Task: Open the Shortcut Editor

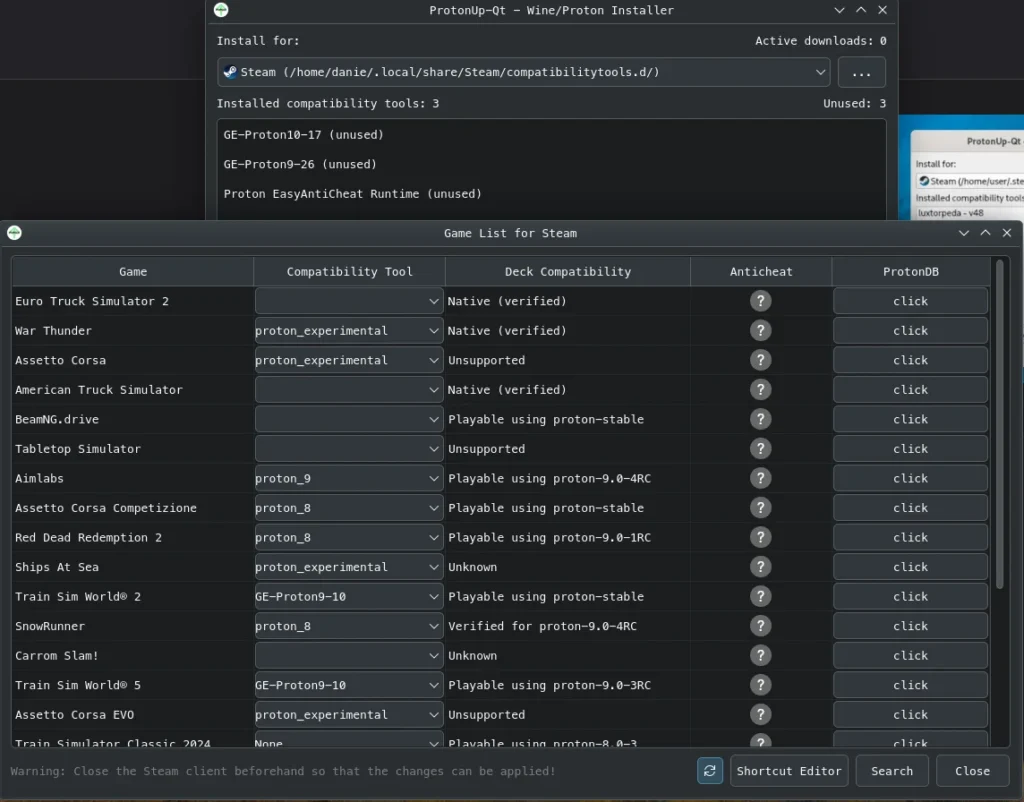Action: 789,771
